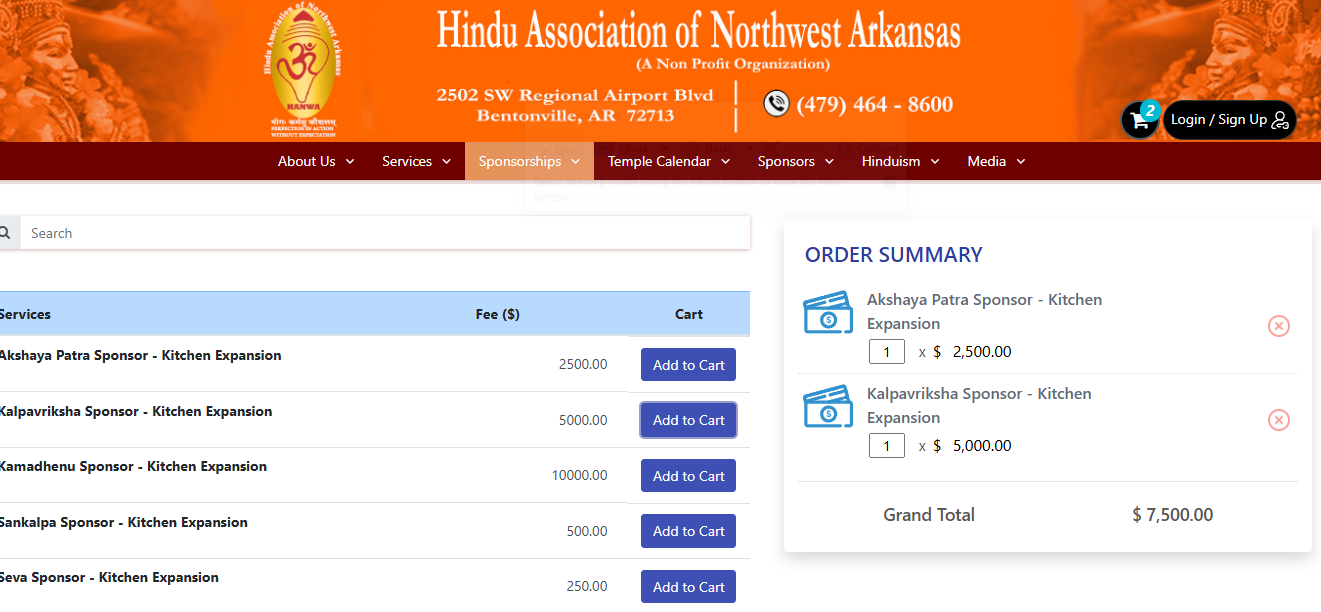This screenshot has width=1321, height=612.
Task: Add Seva Sponsor to cart
Action: [688, 587]
